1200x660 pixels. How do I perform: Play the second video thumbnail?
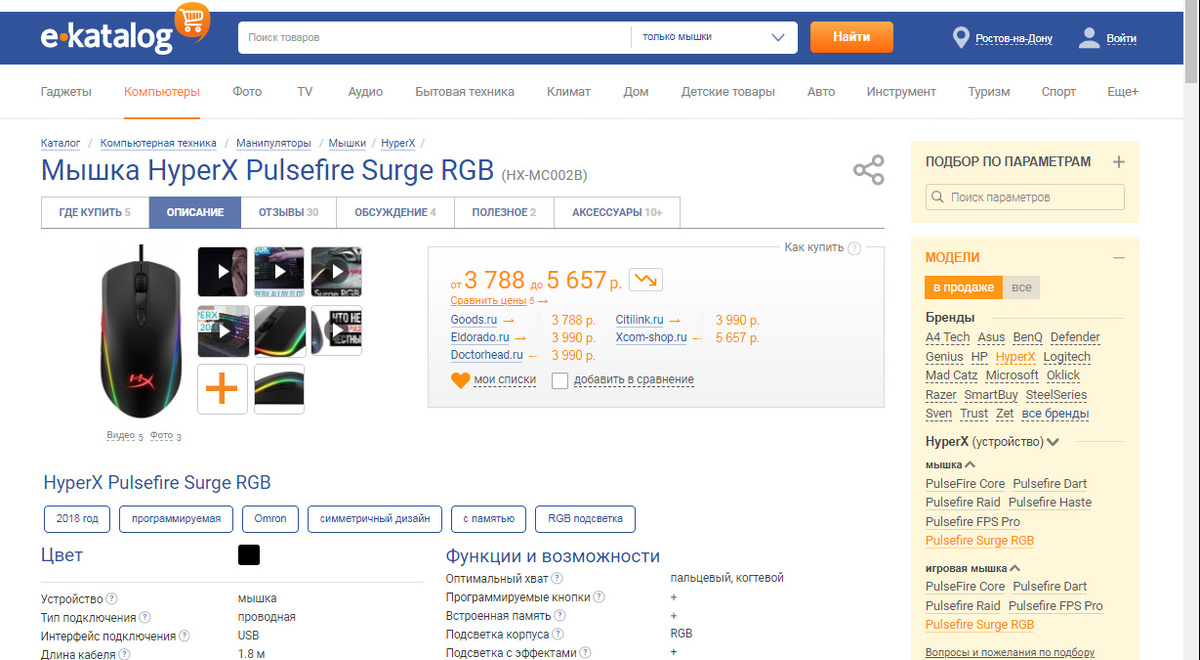click(x=279, y=271)
